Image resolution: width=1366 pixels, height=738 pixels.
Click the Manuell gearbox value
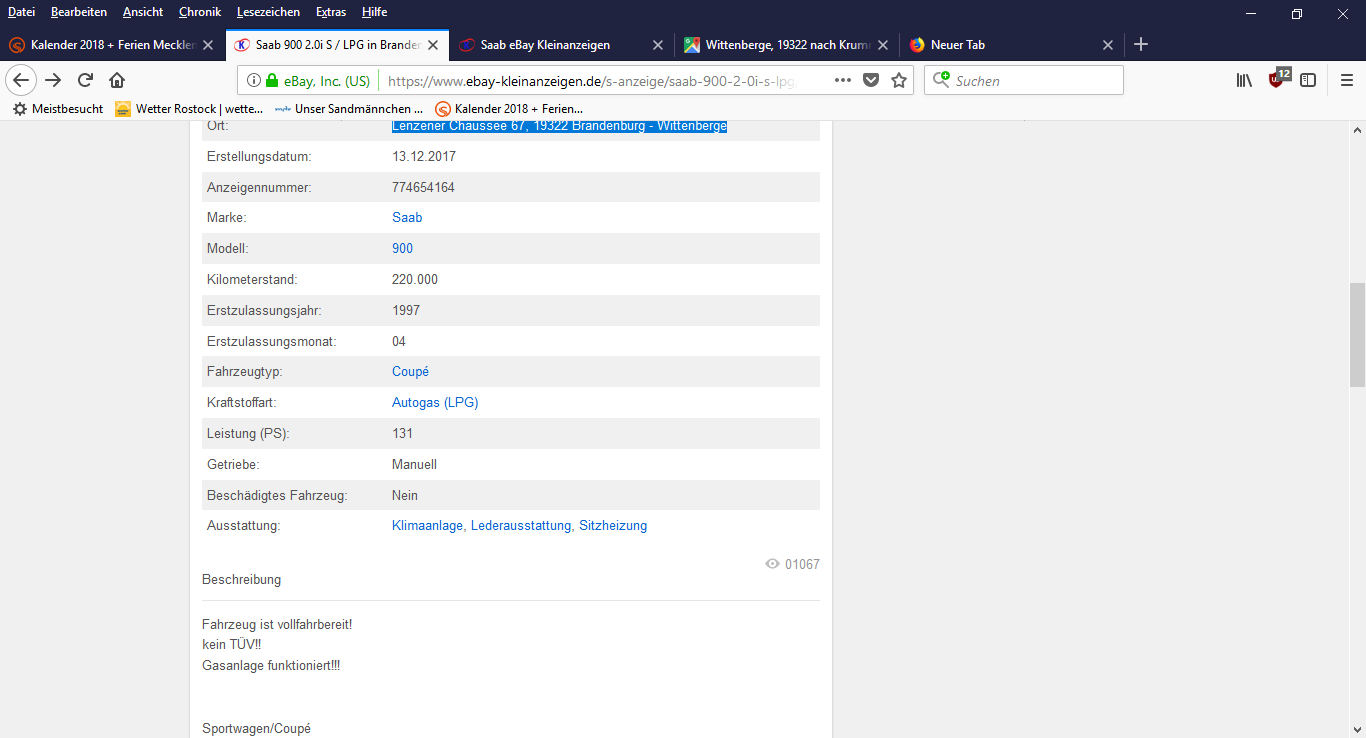pyautogui.click(x=414, y=464)
